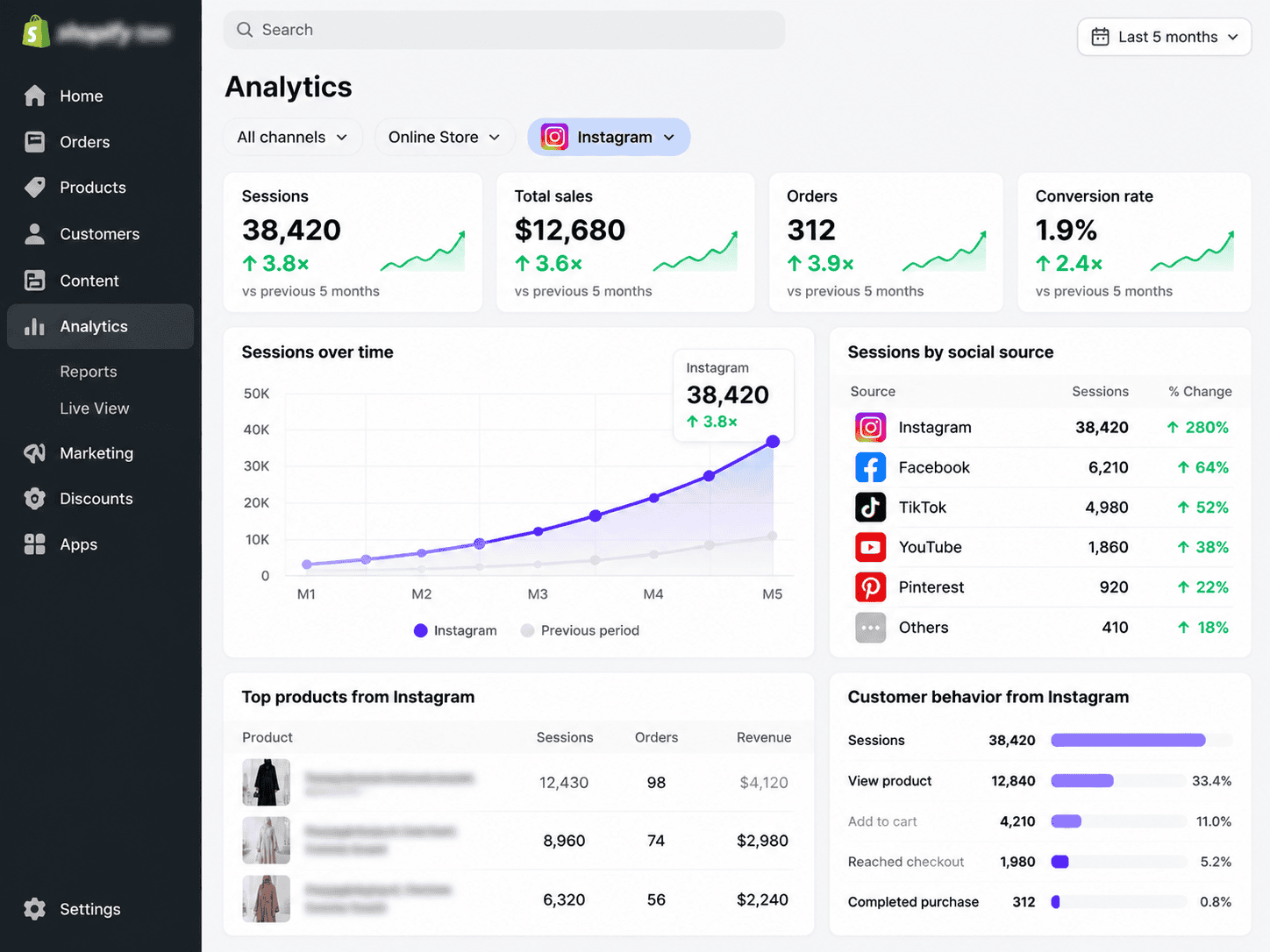The width and height of the screenshot is (1270, 952).
Task: Click the M5 data point on chart
Action: [x=773, y=442]
